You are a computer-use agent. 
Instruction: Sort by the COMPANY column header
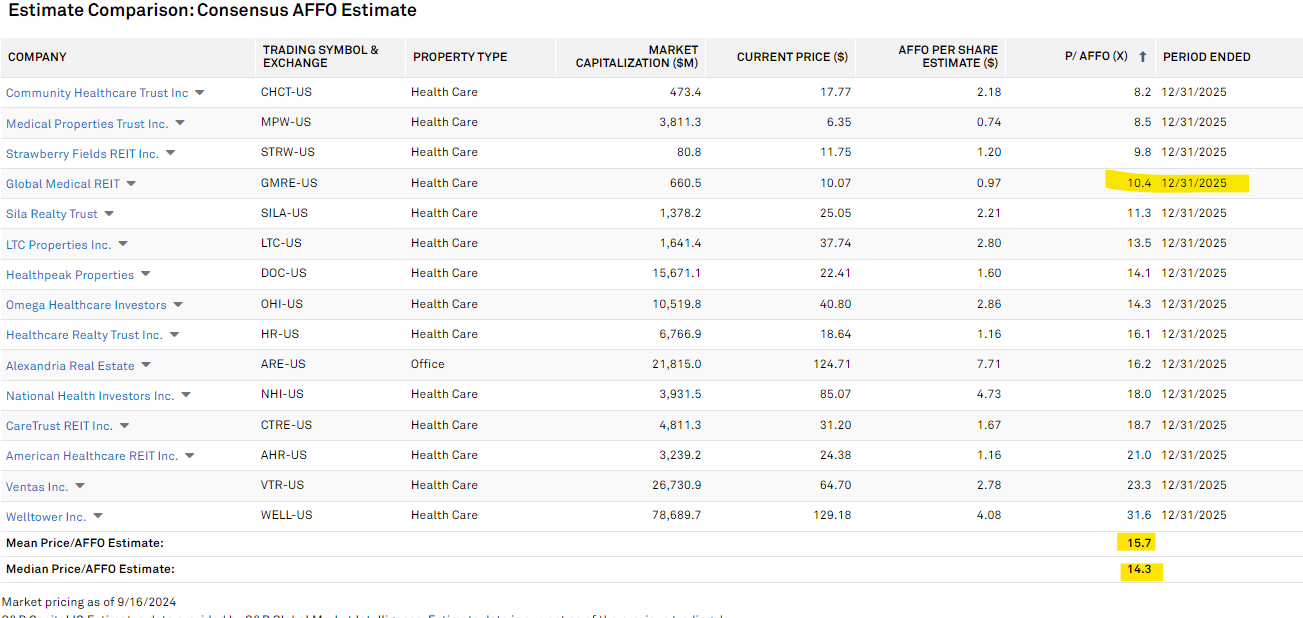pos(38,57)
